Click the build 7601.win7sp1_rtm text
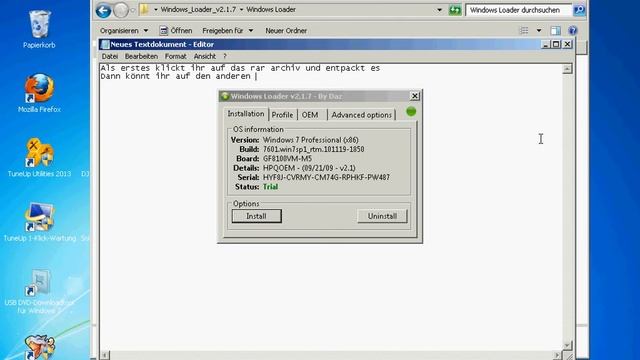The width and height of the screenshot is (640, 360). (x=313, y=149)
